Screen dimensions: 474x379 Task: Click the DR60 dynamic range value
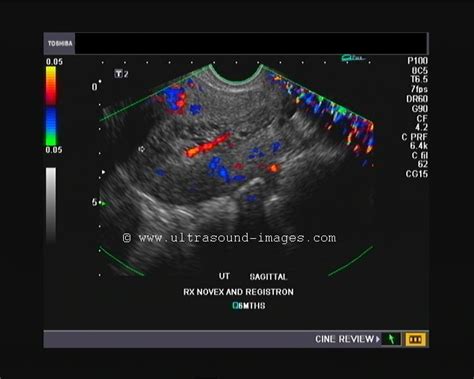coord(417,99)
